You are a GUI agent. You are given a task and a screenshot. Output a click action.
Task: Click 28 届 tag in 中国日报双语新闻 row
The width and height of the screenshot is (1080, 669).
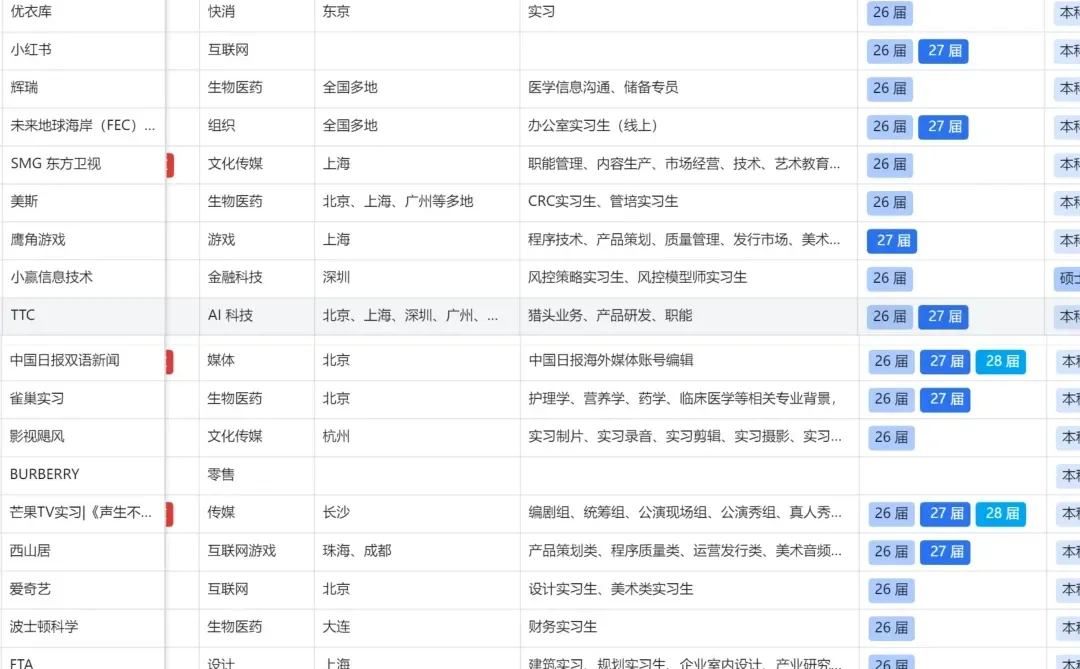1001,361
